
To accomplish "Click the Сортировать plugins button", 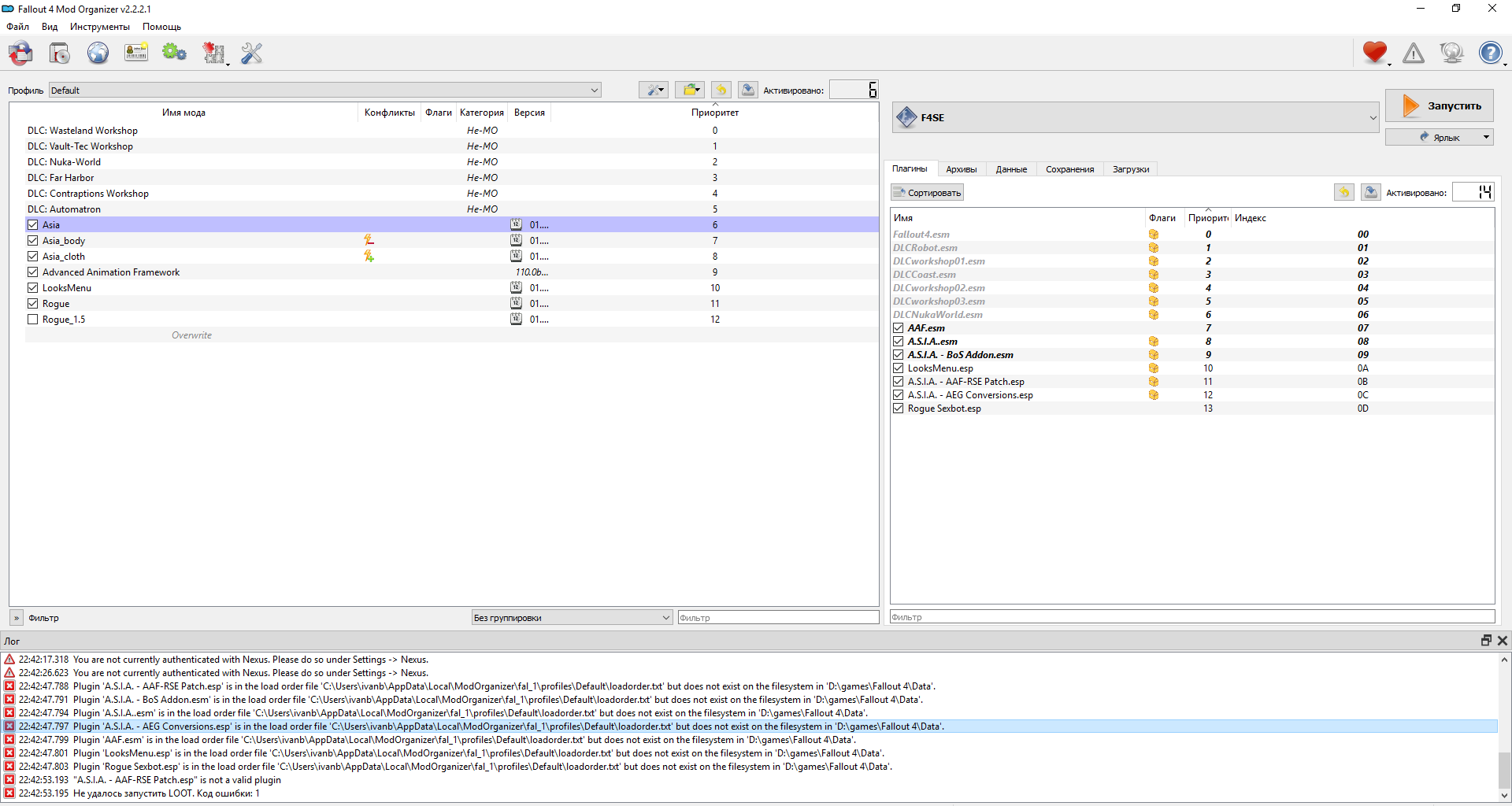I will tap(928, 193).
